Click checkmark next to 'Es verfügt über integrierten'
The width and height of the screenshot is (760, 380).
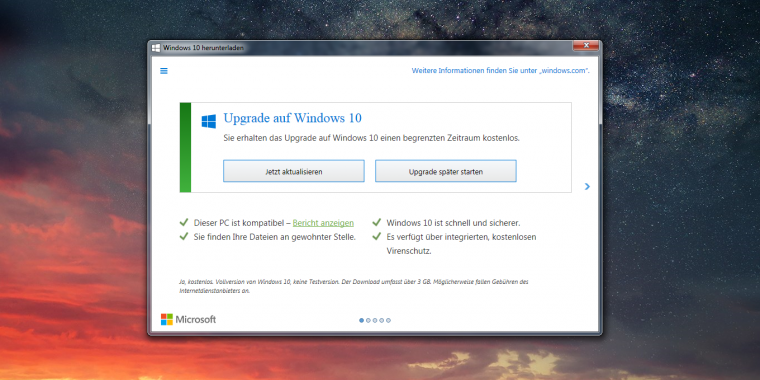377,237
